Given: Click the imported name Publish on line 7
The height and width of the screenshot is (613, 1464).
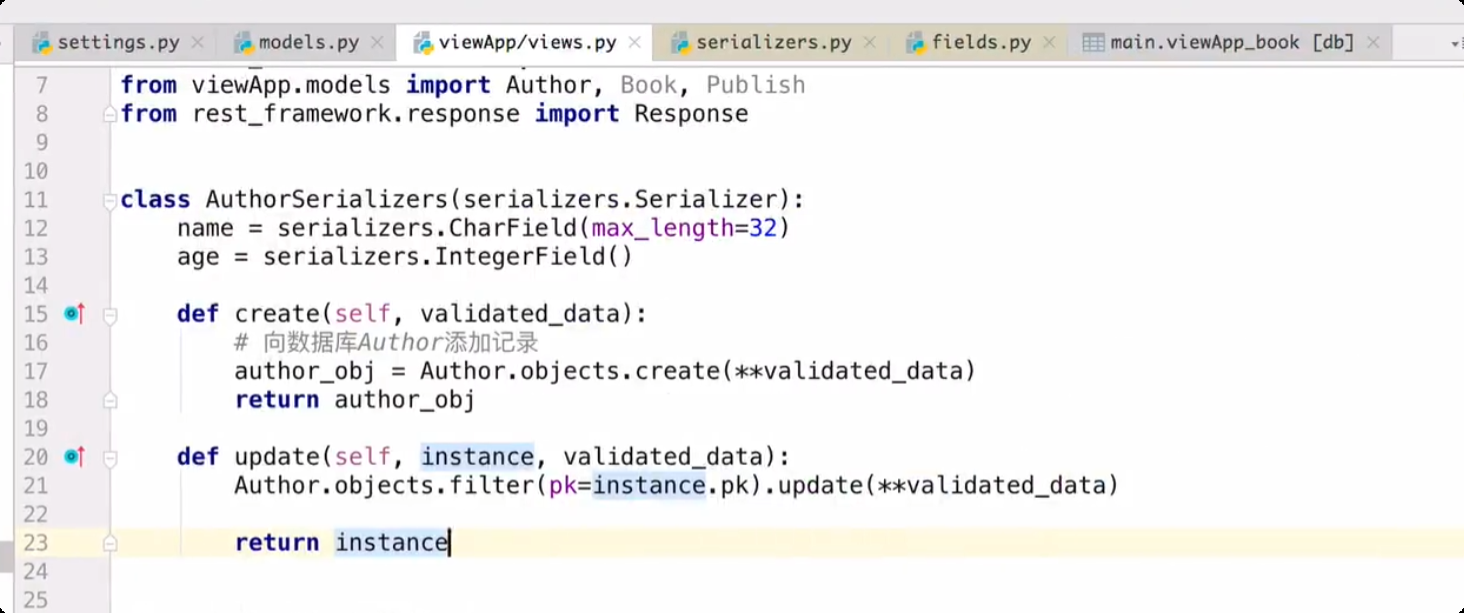Looking at the screenshot, I should pos(755,85).
